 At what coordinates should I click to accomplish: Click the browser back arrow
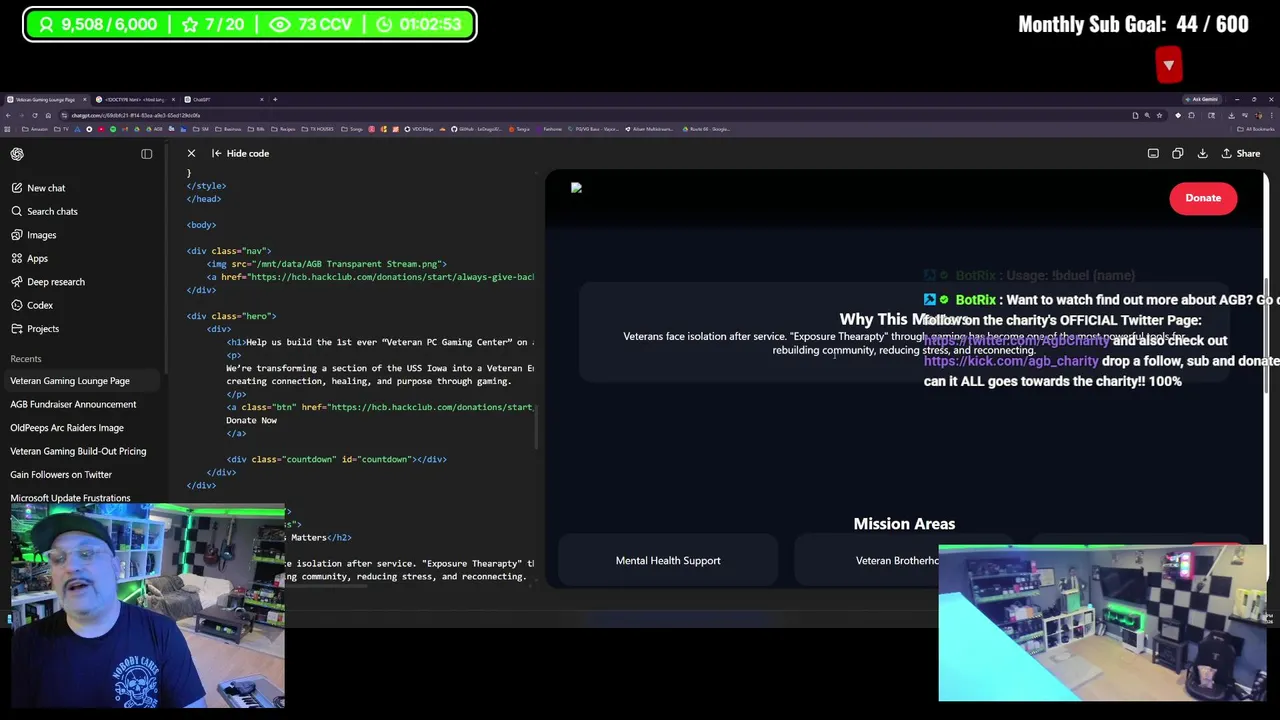click(8, 115)
